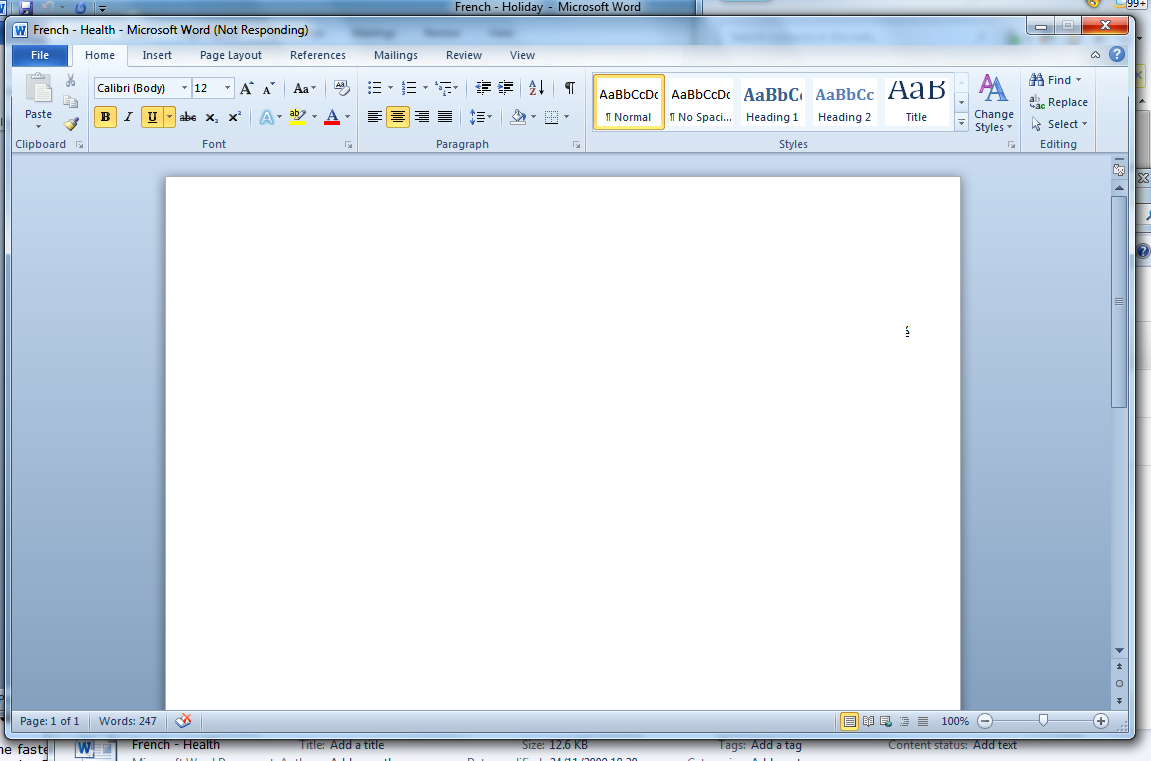This screenshot has width=1151, height=761.
Task: Toggle Italic formatting
Action: point(128,117)
